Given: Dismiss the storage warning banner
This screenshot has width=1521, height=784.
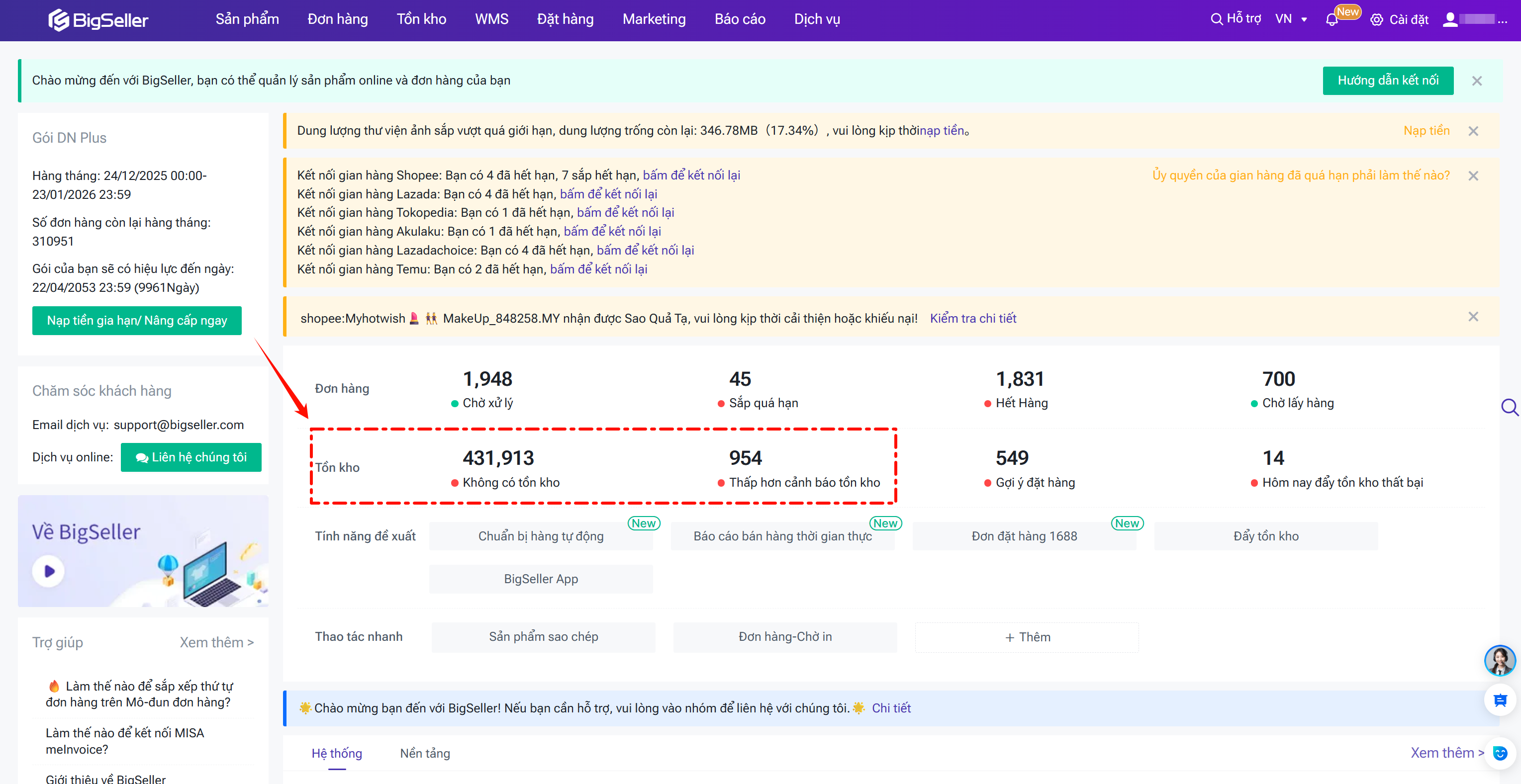Looking at the screenshot, I should tap(1474, 131).
